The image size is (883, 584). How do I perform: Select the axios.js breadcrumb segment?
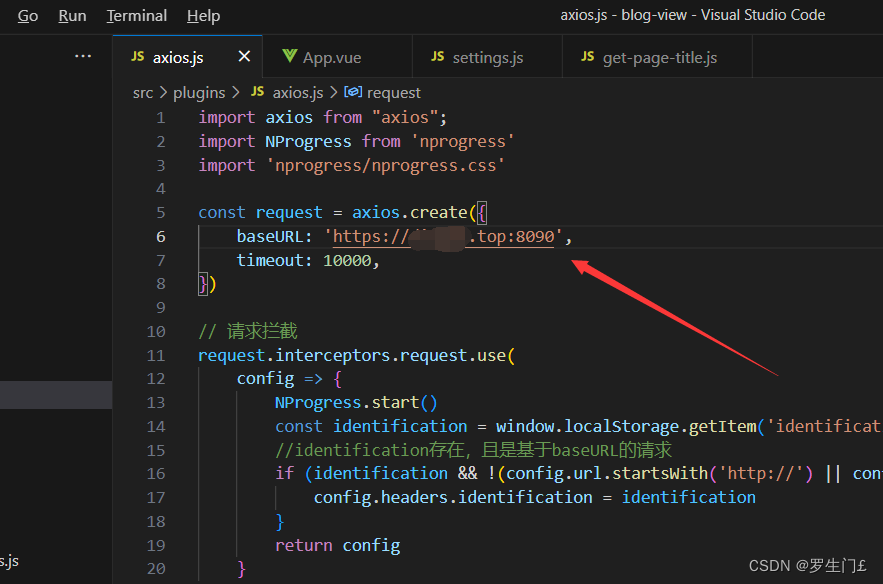[298, 93]
